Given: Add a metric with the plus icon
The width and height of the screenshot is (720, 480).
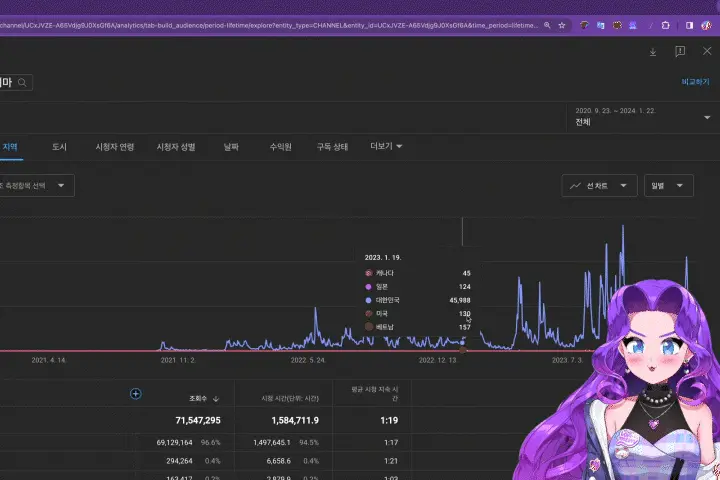Looking at the screenshot, I should tap(135, 394).
